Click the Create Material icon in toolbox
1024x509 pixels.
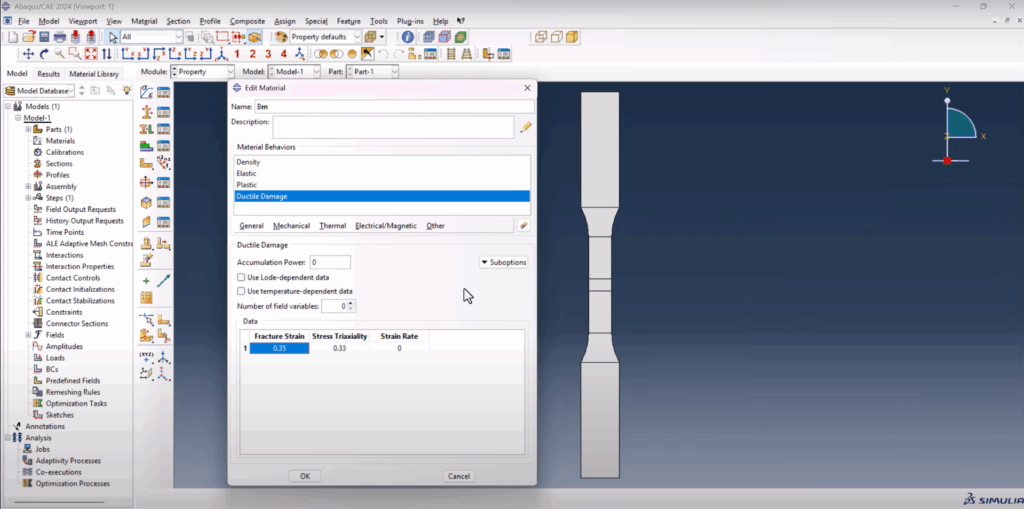146,93
